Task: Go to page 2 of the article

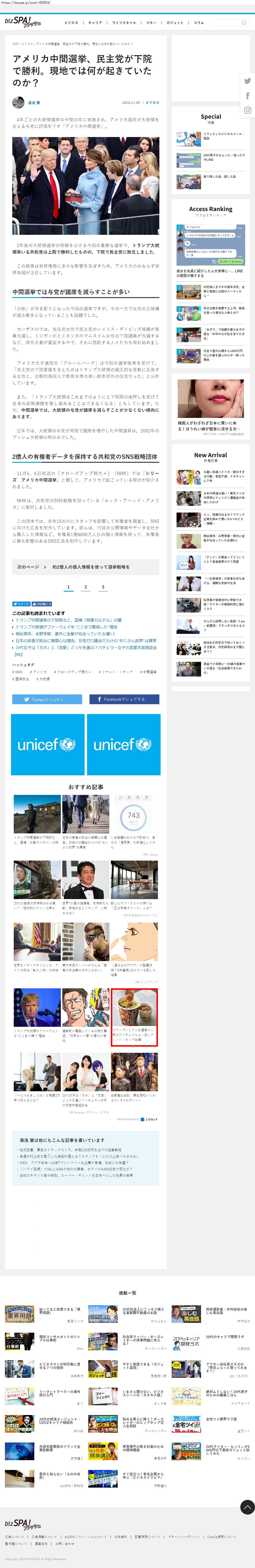Action: tap(86, 587)
